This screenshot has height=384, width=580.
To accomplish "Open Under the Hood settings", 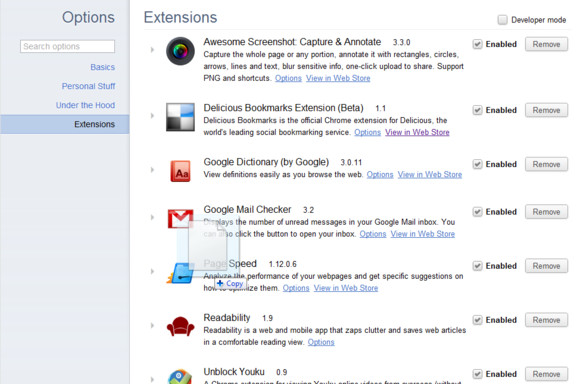I will click(85, 105).
